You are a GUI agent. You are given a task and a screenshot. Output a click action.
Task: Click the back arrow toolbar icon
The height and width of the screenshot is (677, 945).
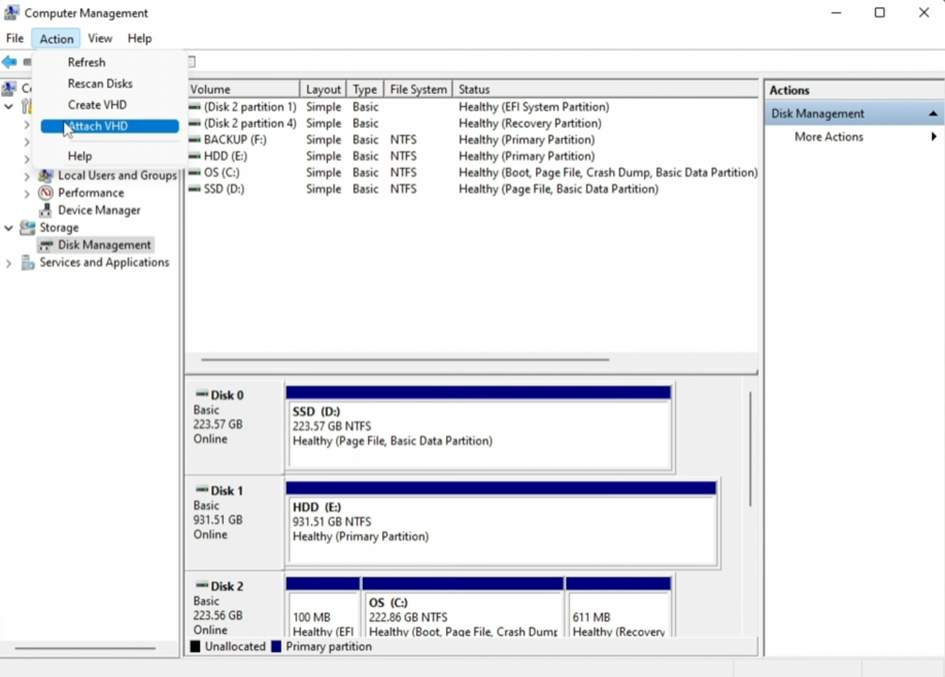pyautogui.click(x=9, y=62)
